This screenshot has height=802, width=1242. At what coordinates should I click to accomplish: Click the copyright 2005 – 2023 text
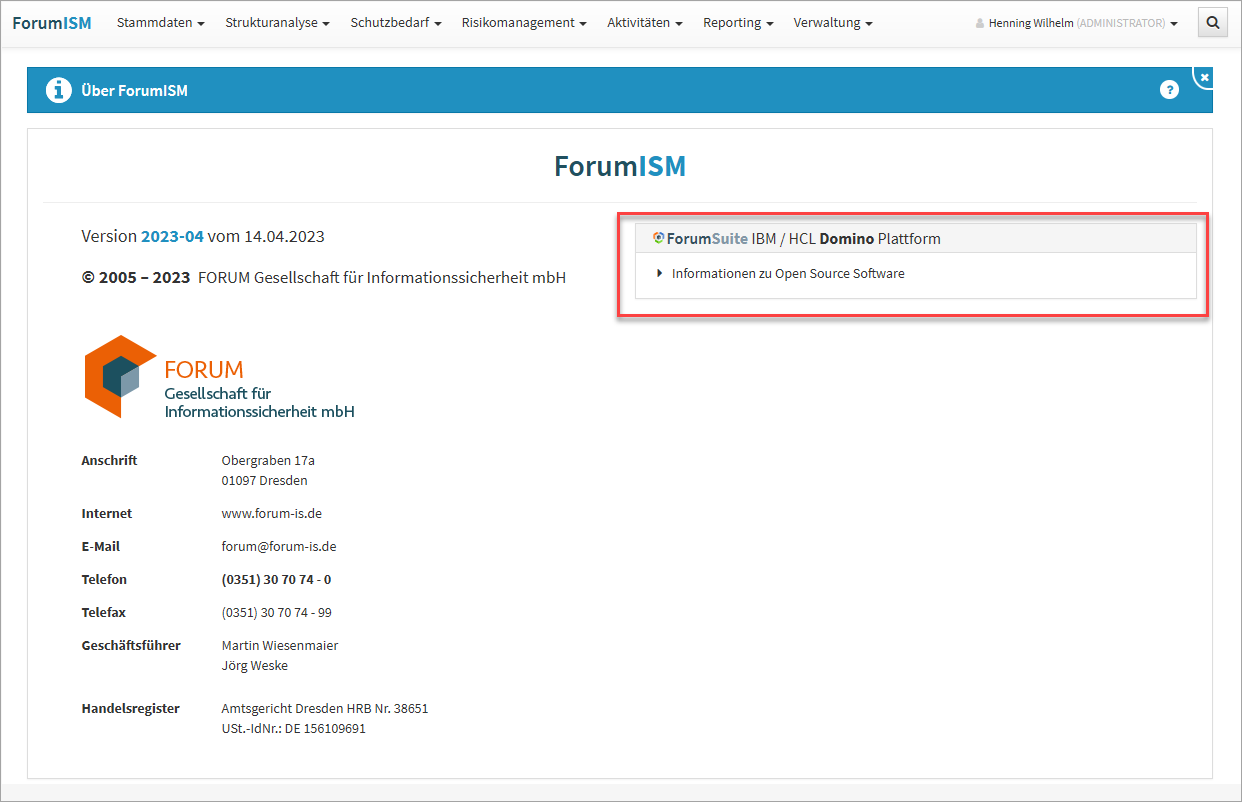[136, 277]
